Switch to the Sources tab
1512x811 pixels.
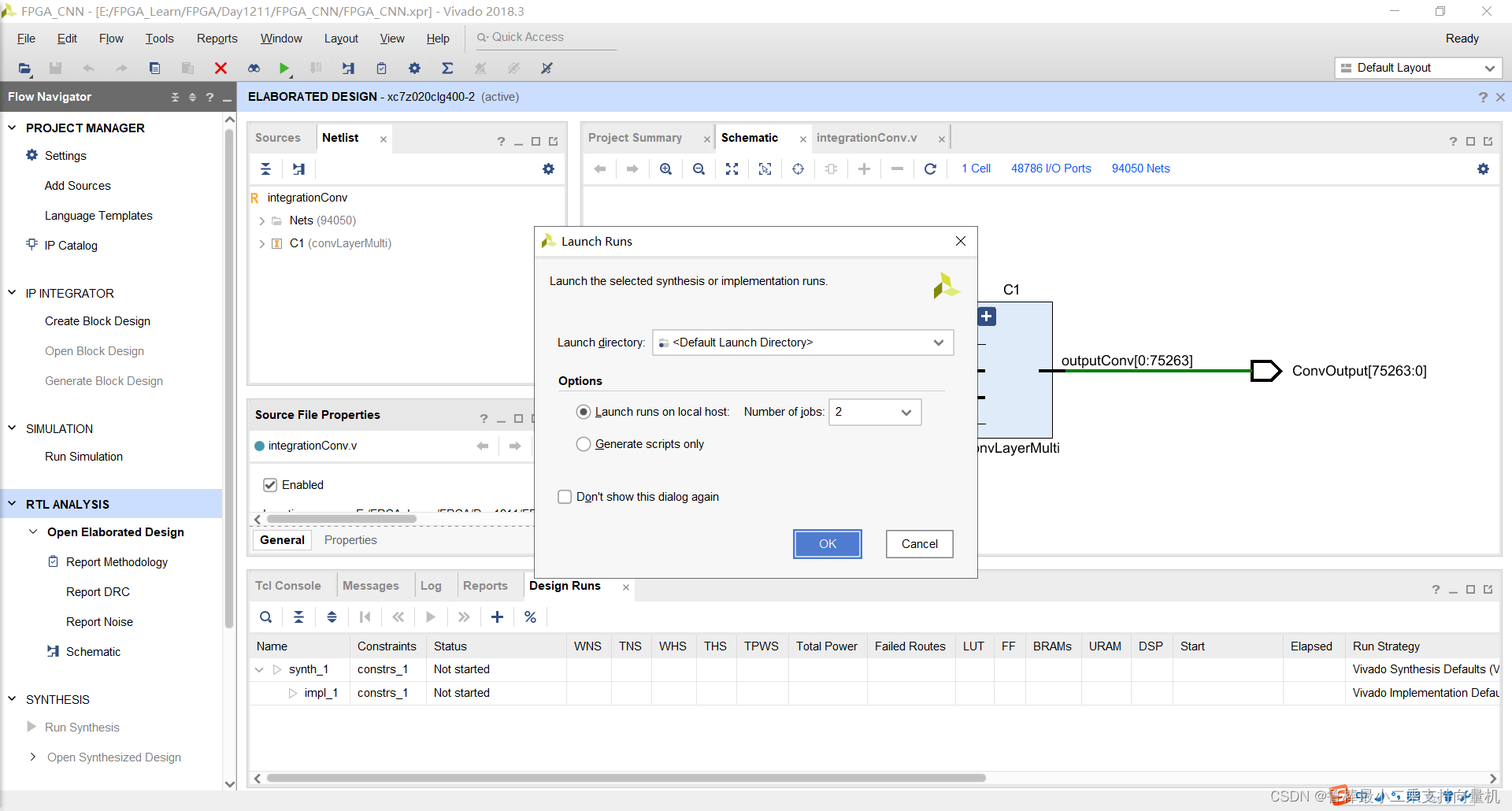pos(277,138)
